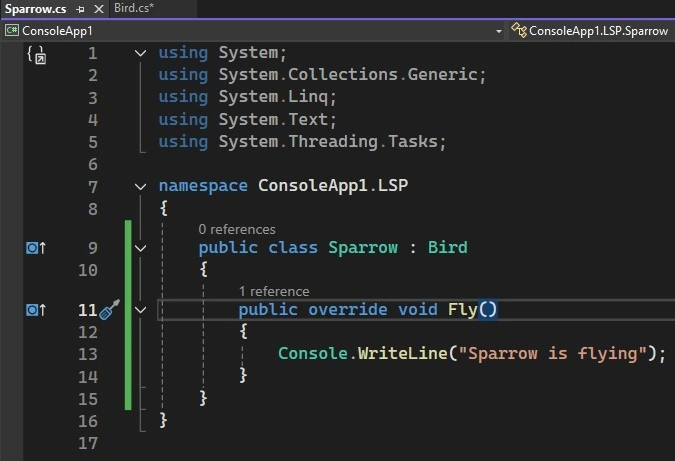Collapse the Fly method block
Viewport: 675px width, 461px height.
140,310
